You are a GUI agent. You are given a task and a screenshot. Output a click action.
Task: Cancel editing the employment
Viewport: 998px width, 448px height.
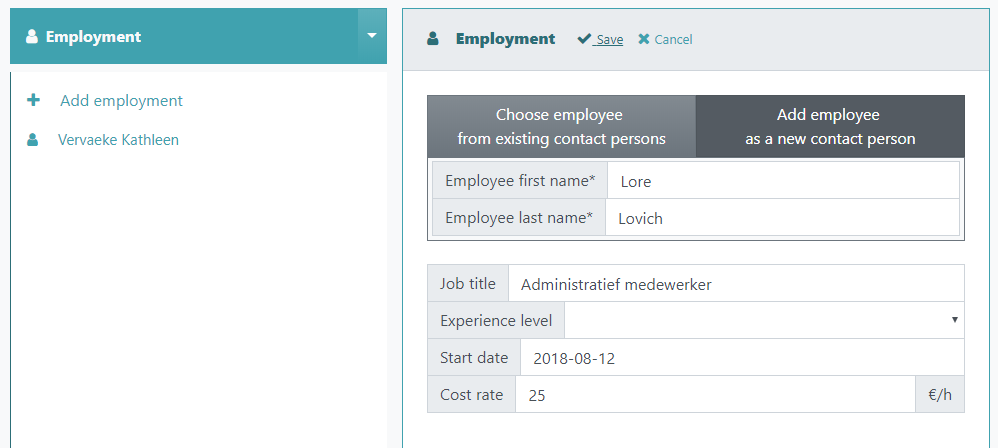(665, 39)
